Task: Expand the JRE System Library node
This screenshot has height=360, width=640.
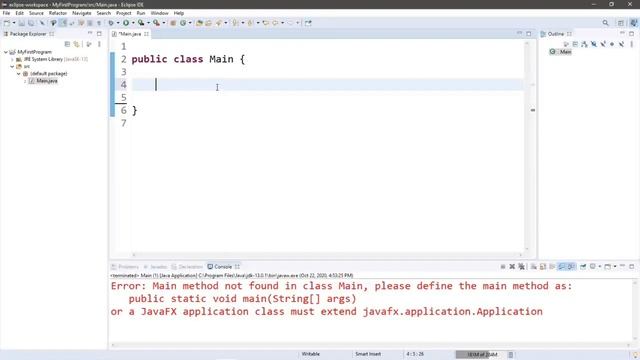Action: 12,59
